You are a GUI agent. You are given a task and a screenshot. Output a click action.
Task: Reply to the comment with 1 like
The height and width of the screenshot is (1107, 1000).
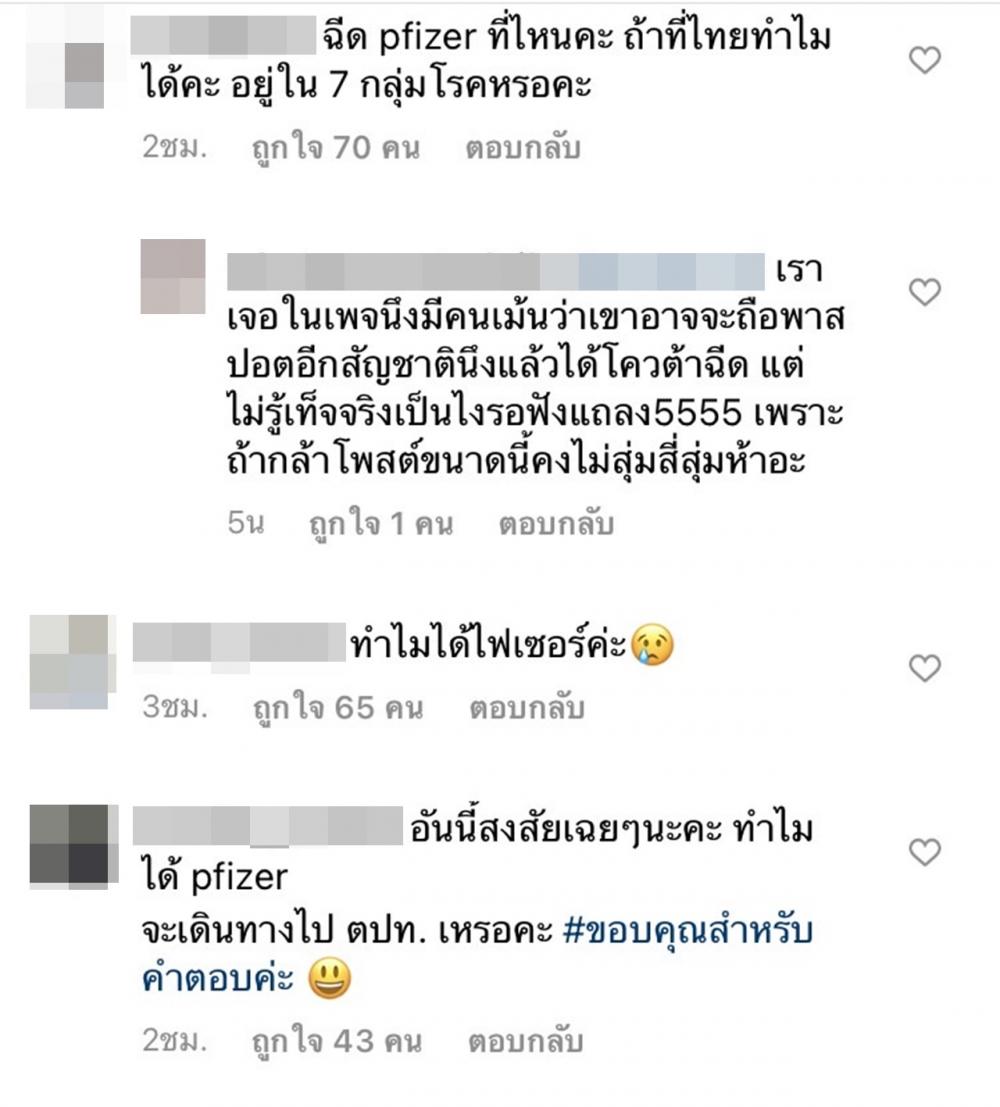coord(556,524)
